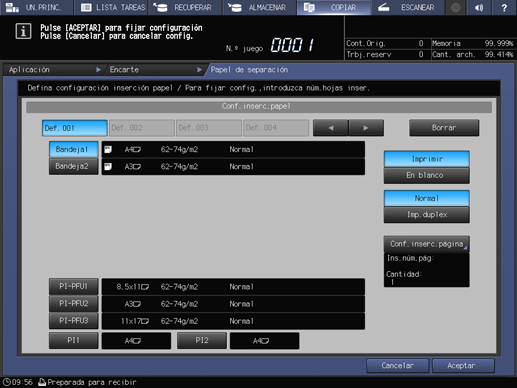Go back to Encarte breadcrumb
517x388 pixels.
click(156, 70)
